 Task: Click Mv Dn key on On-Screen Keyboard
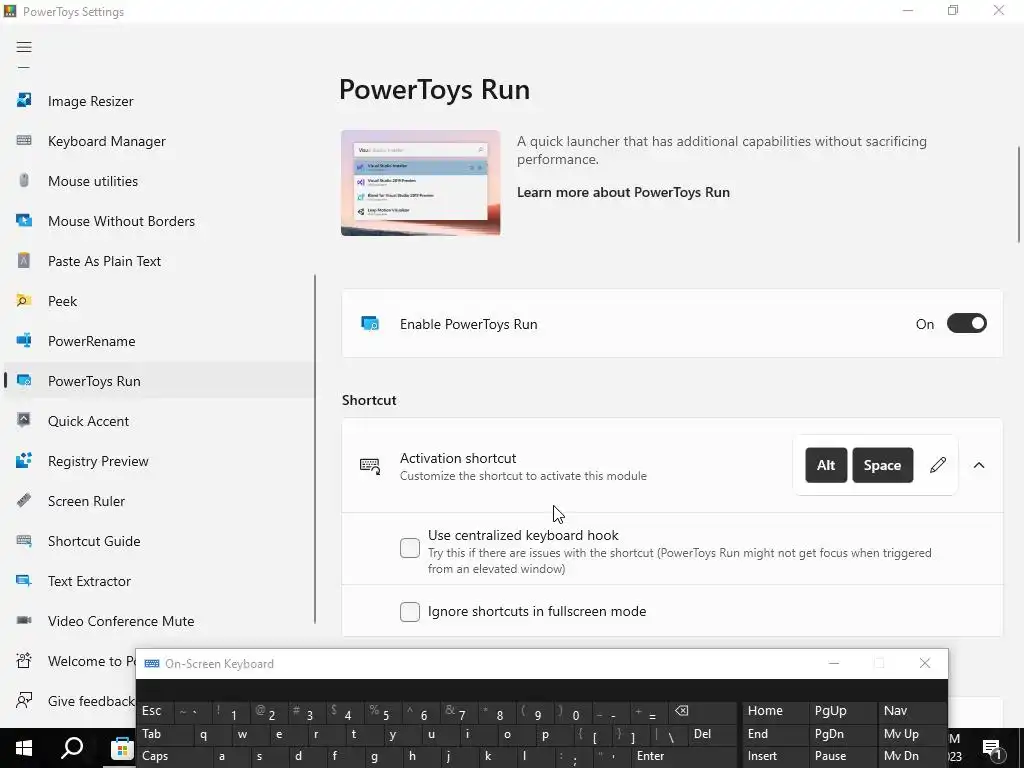click(912, 756)
